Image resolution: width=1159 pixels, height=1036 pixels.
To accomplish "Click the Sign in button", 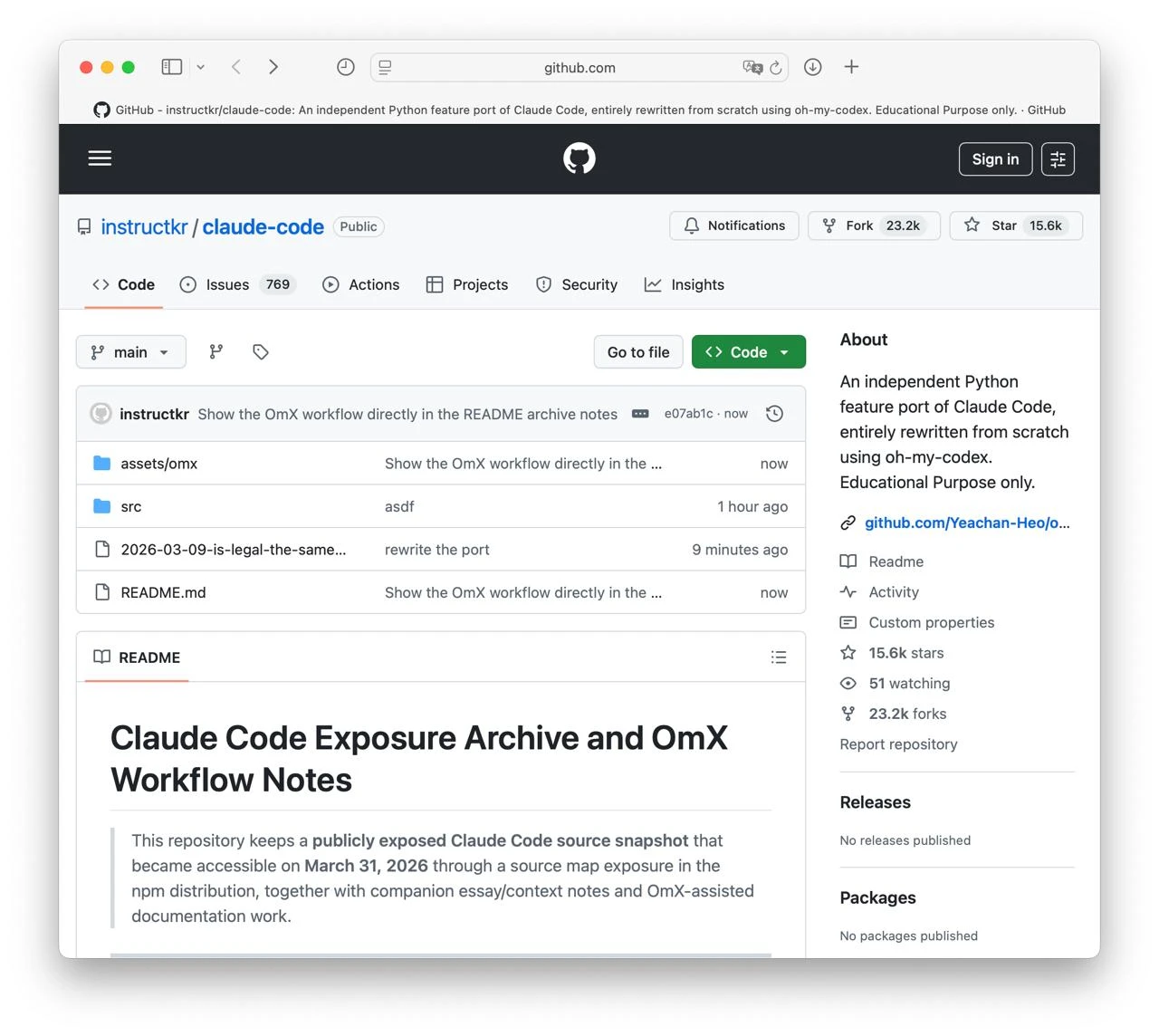I will click(x=995, y=159).
